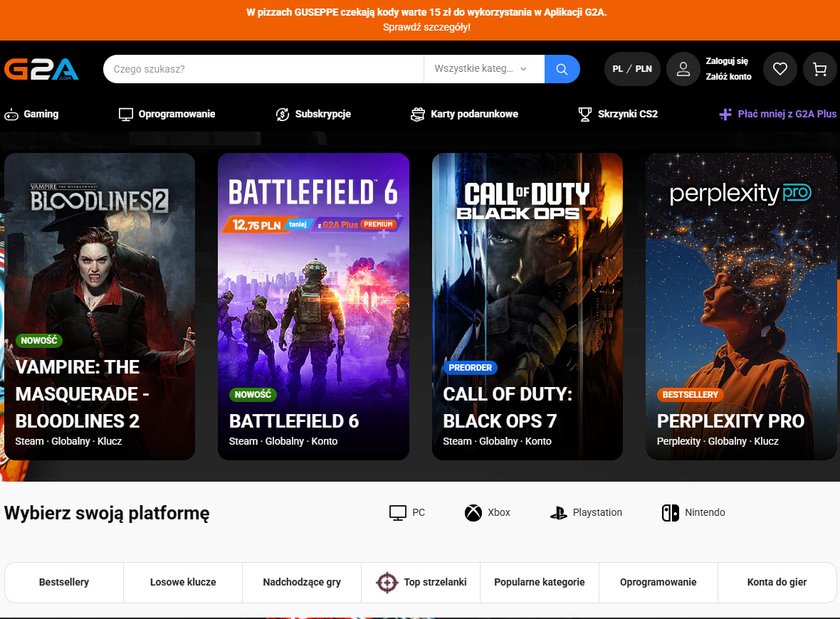Click the user account avatar icon
The height and width of the screenshot is (619, 840).
[x=683, y=69]
